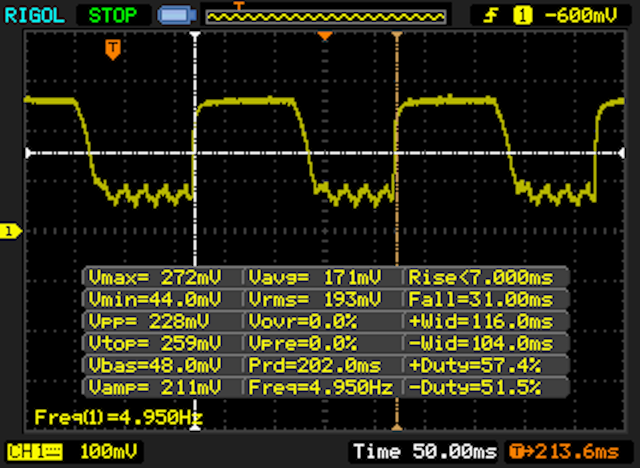Click the Vmax= 272mV measurement
The width and height of the screenshot is (640, 468).
155,277
